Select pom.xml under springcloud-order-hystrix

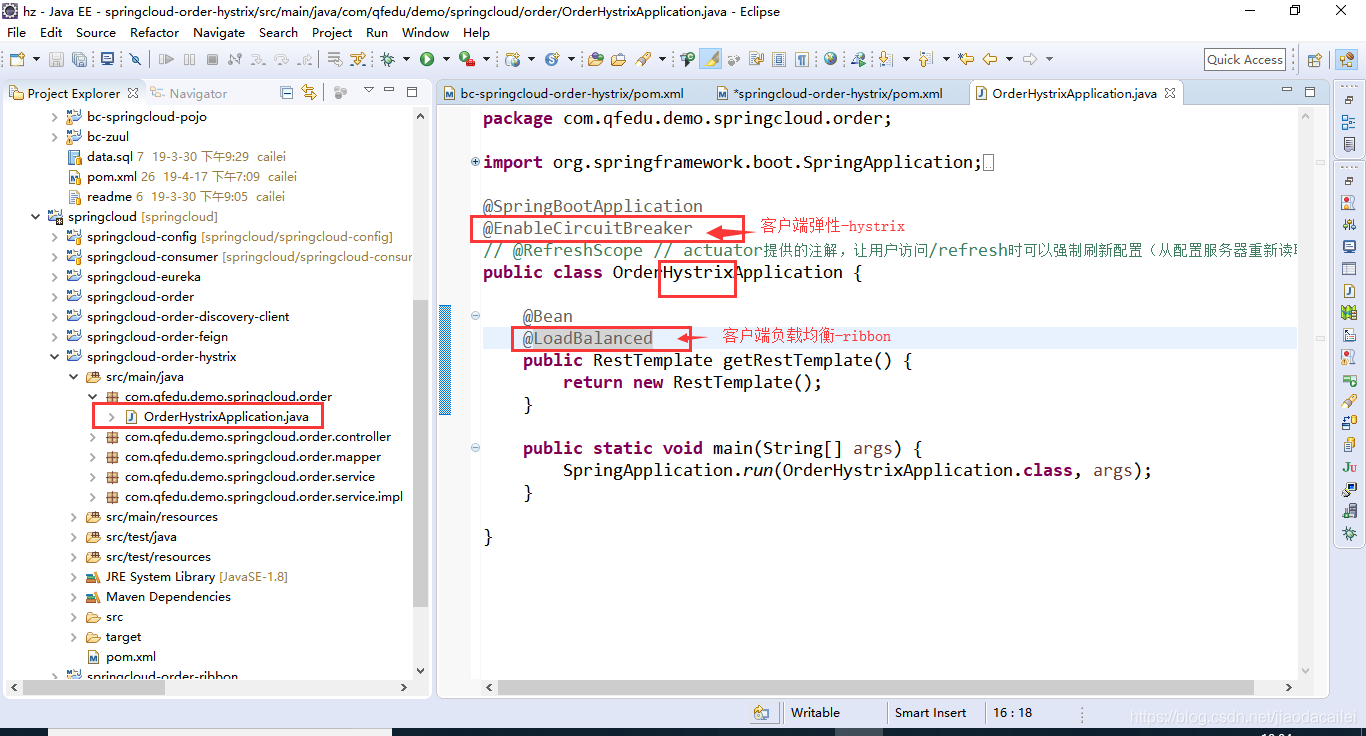(x=130, y=657)
